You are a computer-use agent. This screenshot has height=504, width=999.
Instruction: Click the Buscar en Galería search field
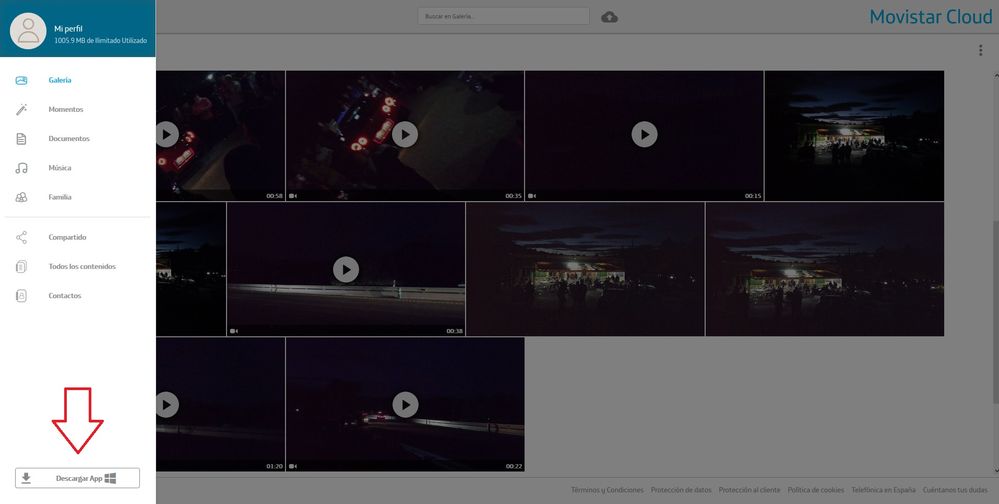click(503, 17)
